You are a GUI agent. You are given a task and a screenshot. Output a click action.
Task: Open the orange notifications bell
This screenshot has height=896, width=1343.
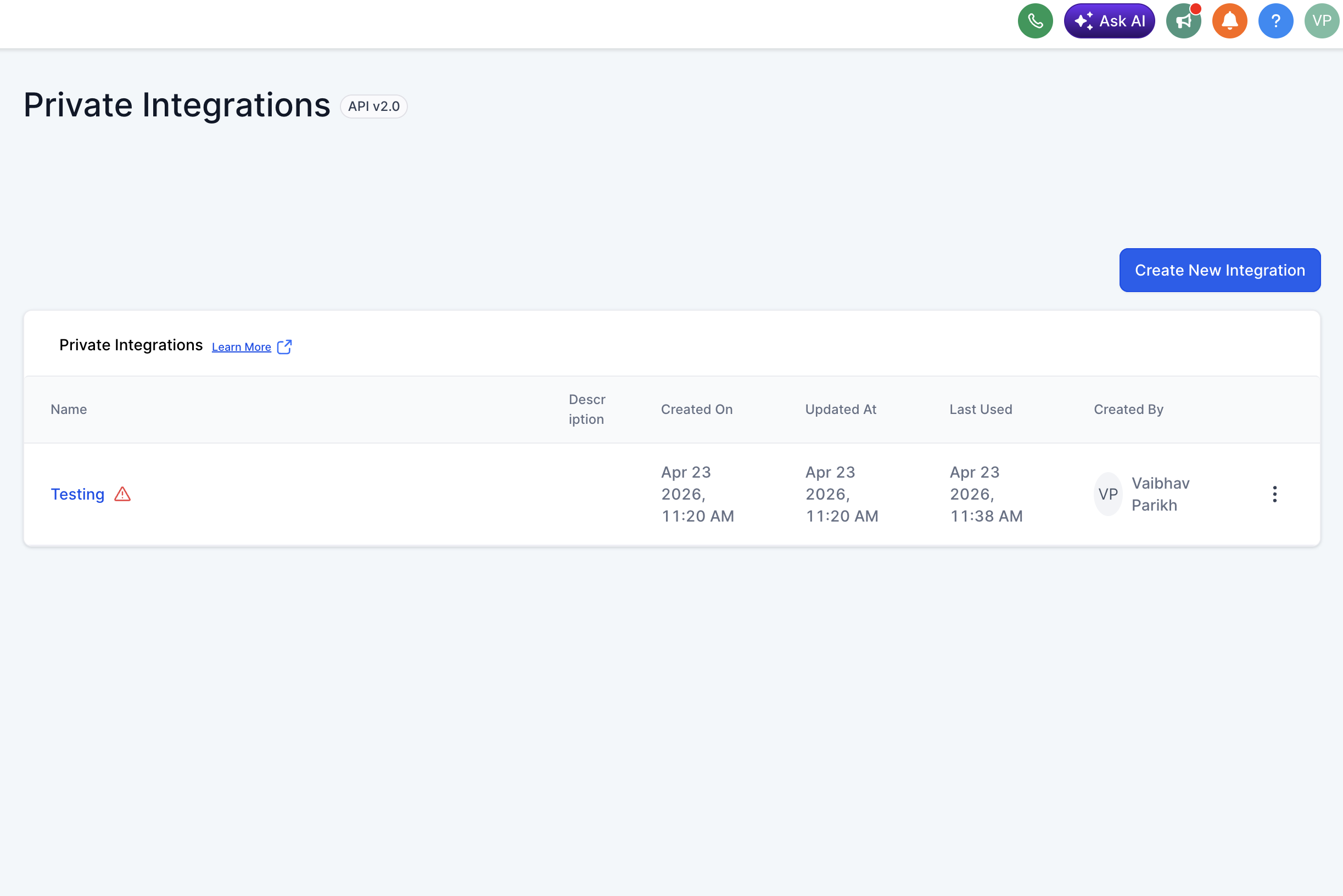click(x=1229, y=21)
